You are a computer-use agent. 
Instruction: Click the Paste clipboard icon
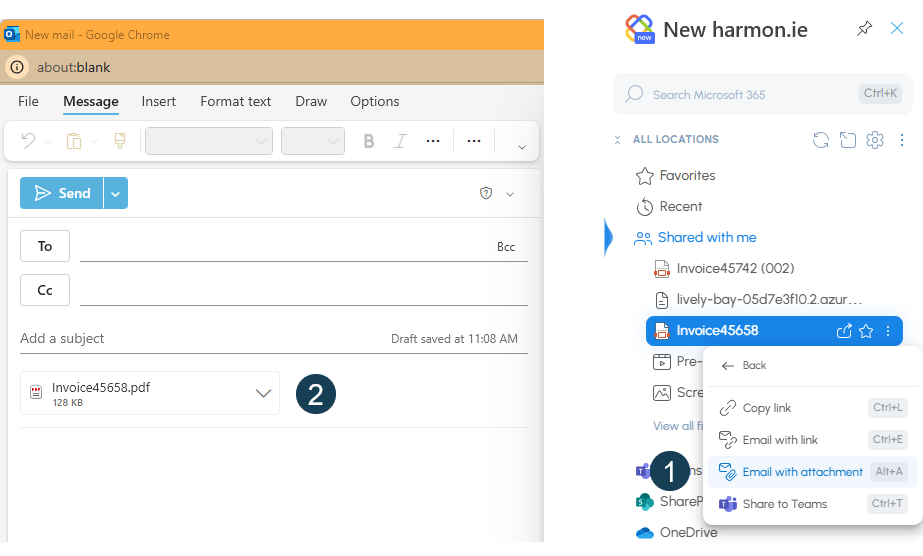click(x=74, y=141)
